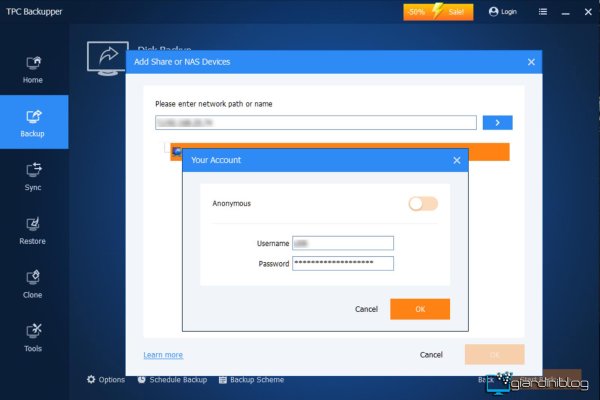Screen dimensions: 600x400
Task: Select the Backup sidebar item
Action: tap(34, 122)
